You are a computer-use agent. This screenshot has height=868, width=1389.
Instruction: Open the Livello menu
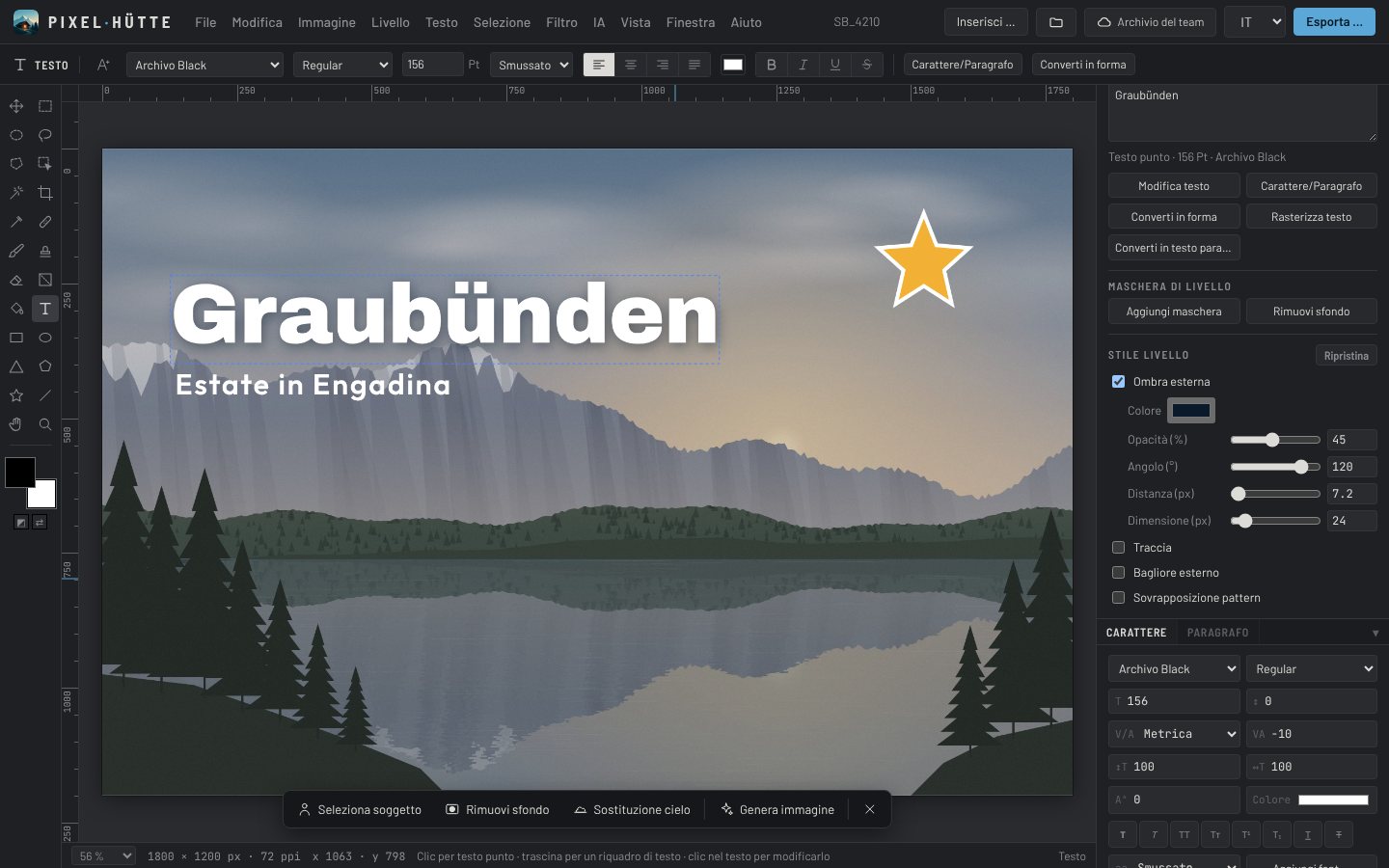[x=391, y=22]
